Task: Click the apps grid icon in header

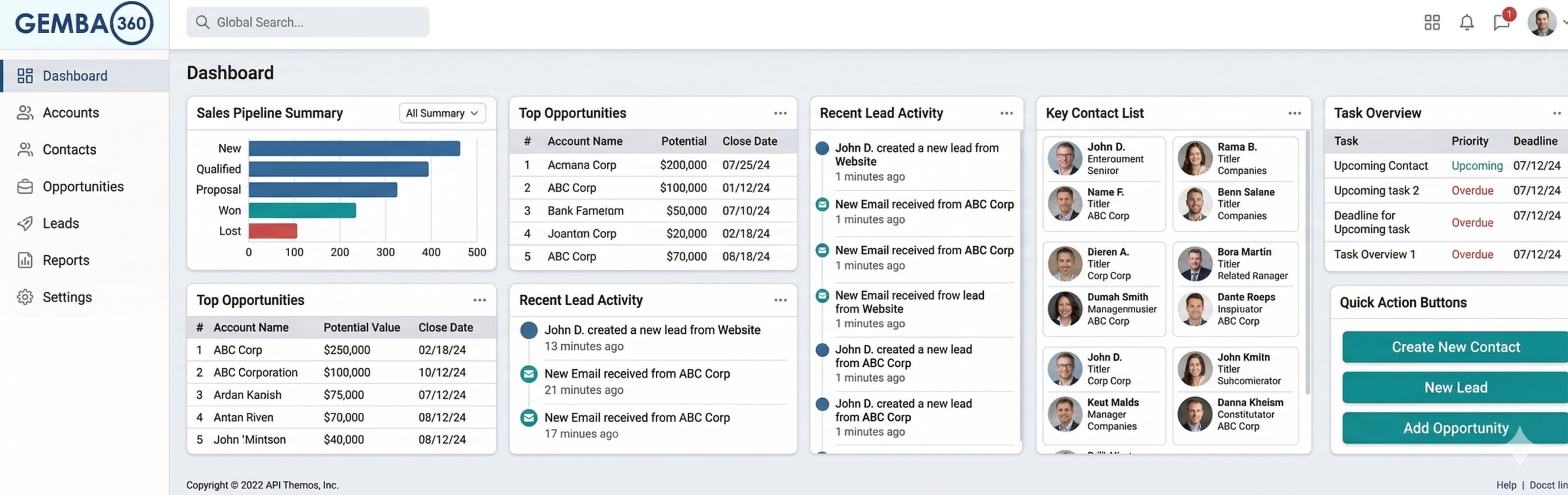Action: [x=1431, y=23]
